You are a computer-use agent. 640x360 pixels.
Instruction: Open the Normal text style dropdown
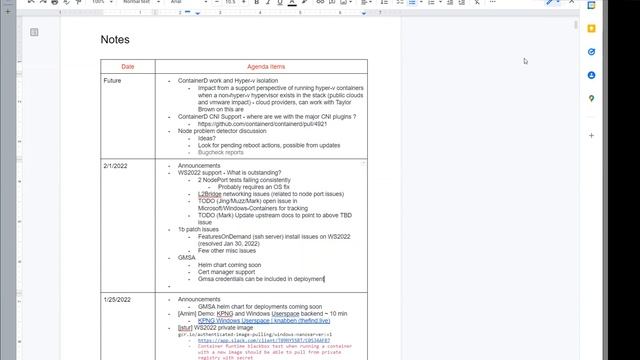click(x=141, y=2)
